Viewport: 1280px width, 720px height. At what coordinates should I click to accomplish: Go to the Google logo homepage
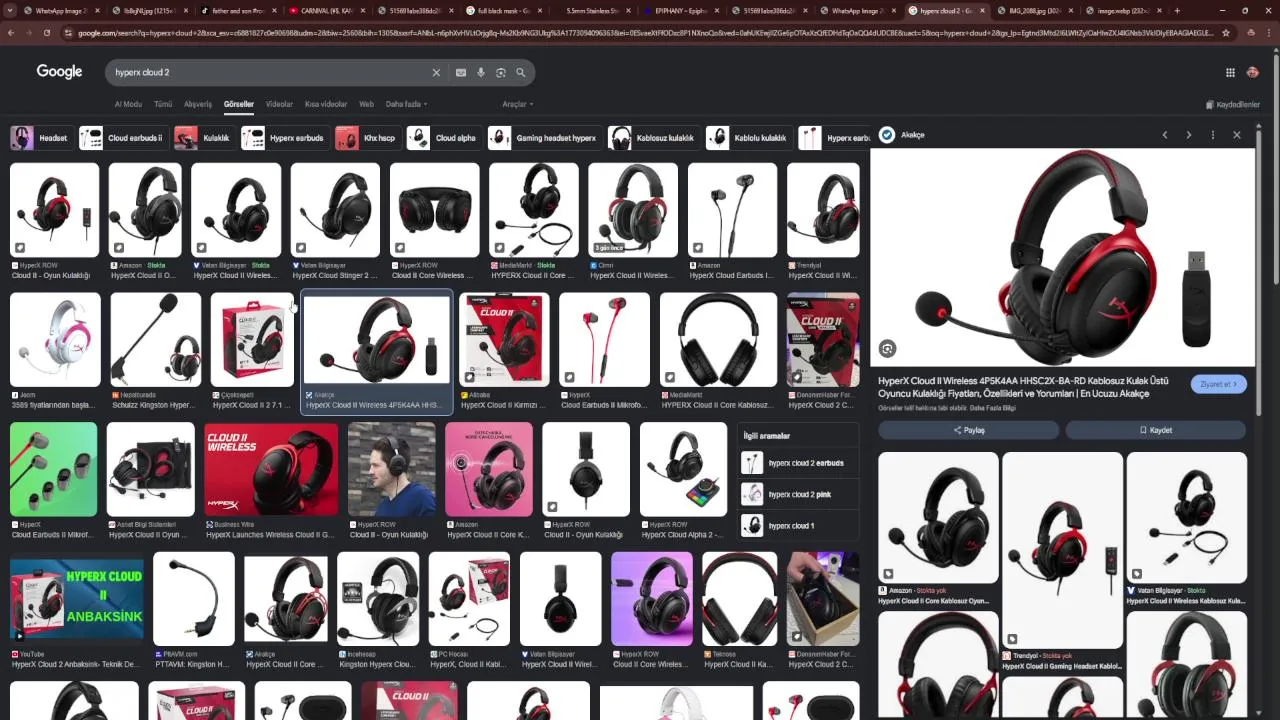59,72
